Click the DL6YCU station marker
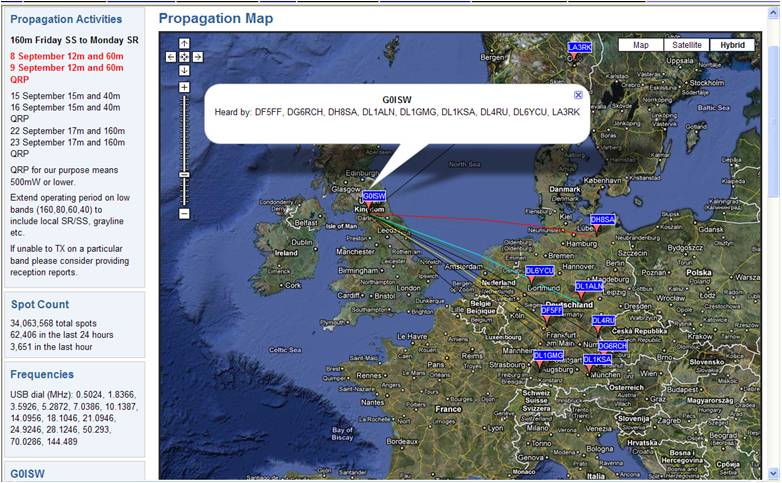782x483 pixels. pyautogui.click(x=540, y=270)
